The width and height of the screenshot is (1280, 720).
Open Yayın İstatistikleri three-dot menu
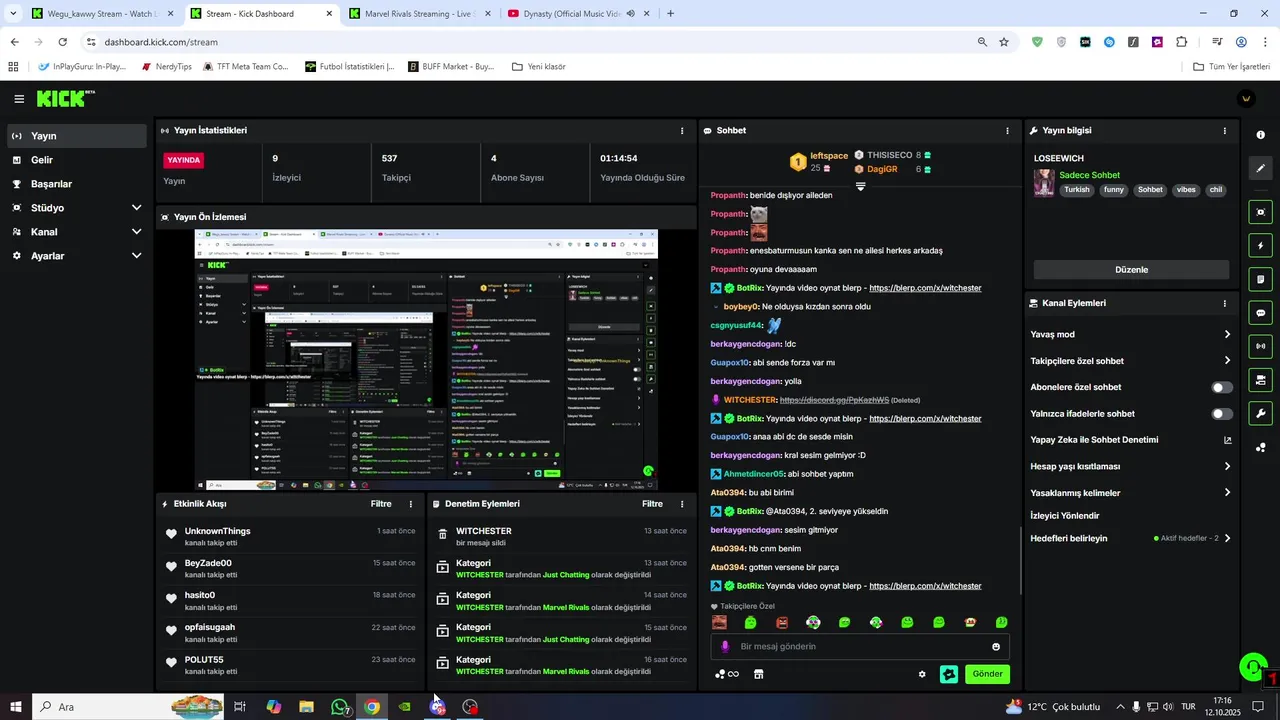click(682, 131)
